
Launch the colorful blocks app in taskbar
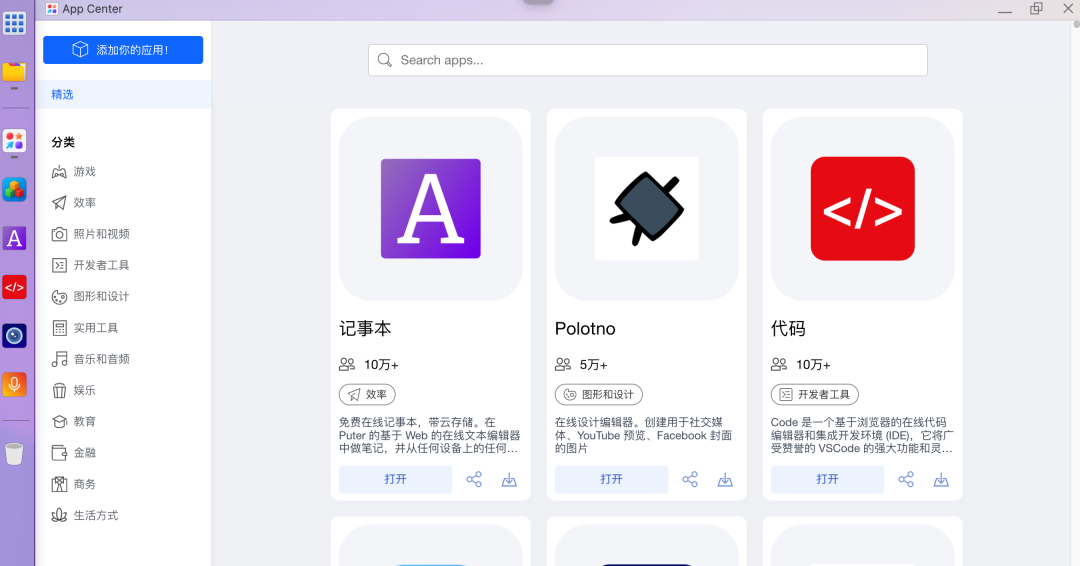[14, 189]
